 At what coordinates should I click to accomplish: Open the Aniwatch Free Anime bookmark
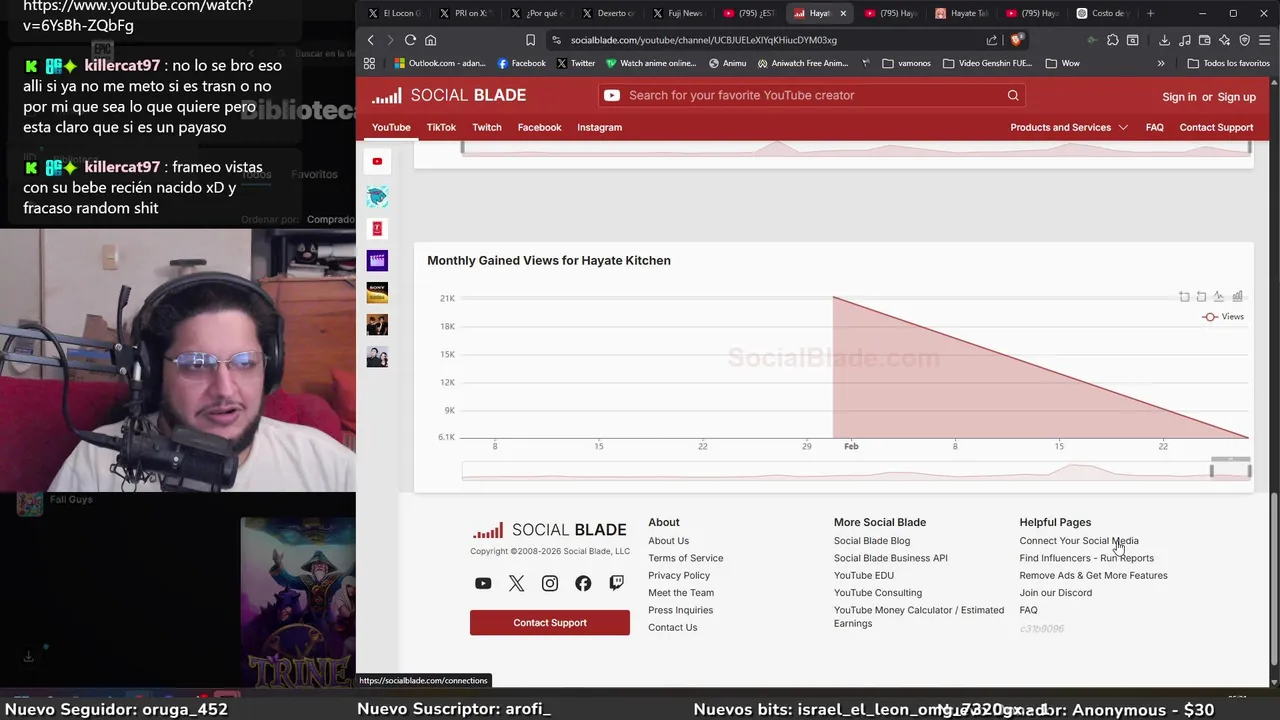(x=802, y=63)
